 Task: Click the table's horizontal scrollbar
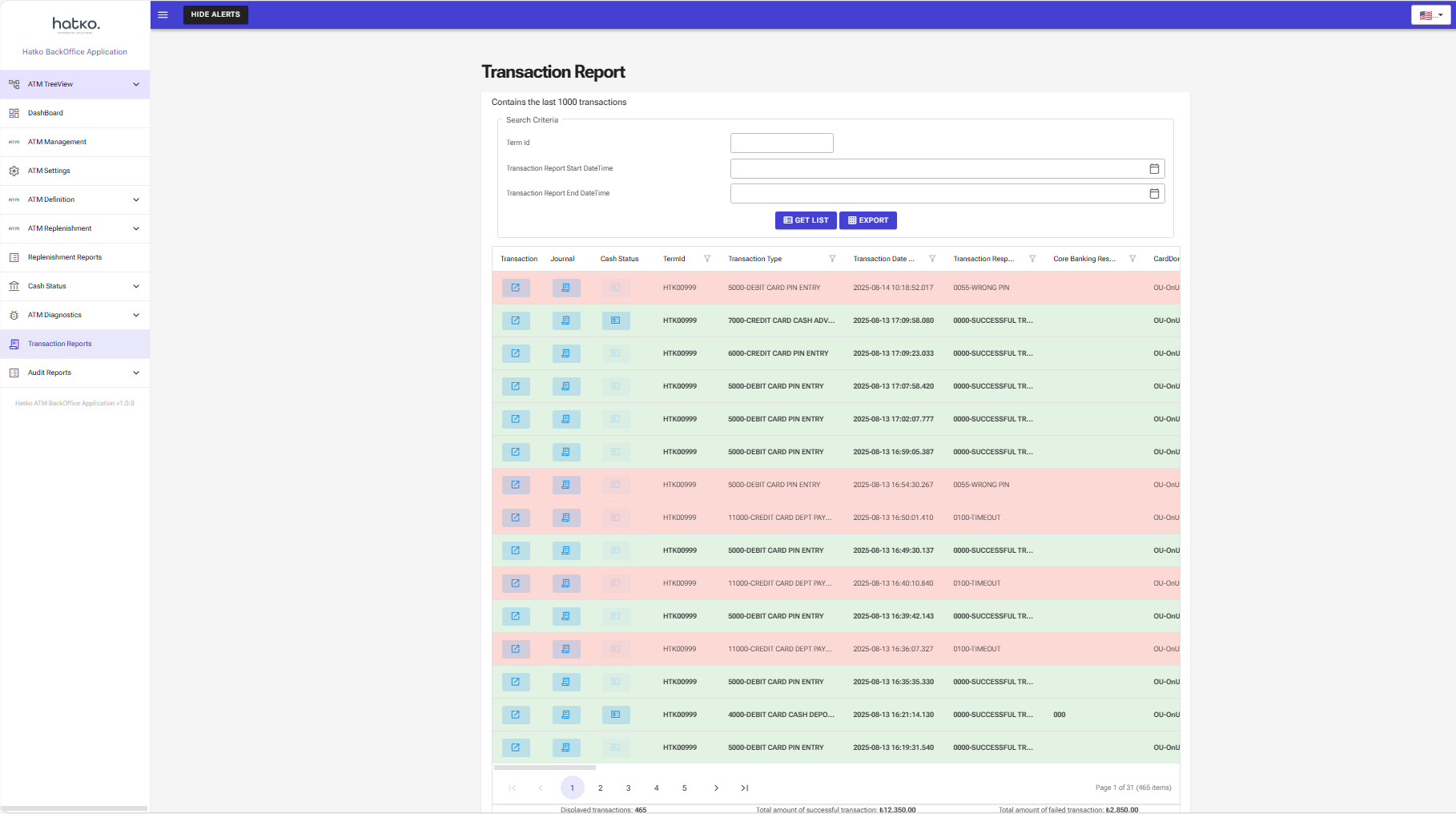(x=545, y=768)
